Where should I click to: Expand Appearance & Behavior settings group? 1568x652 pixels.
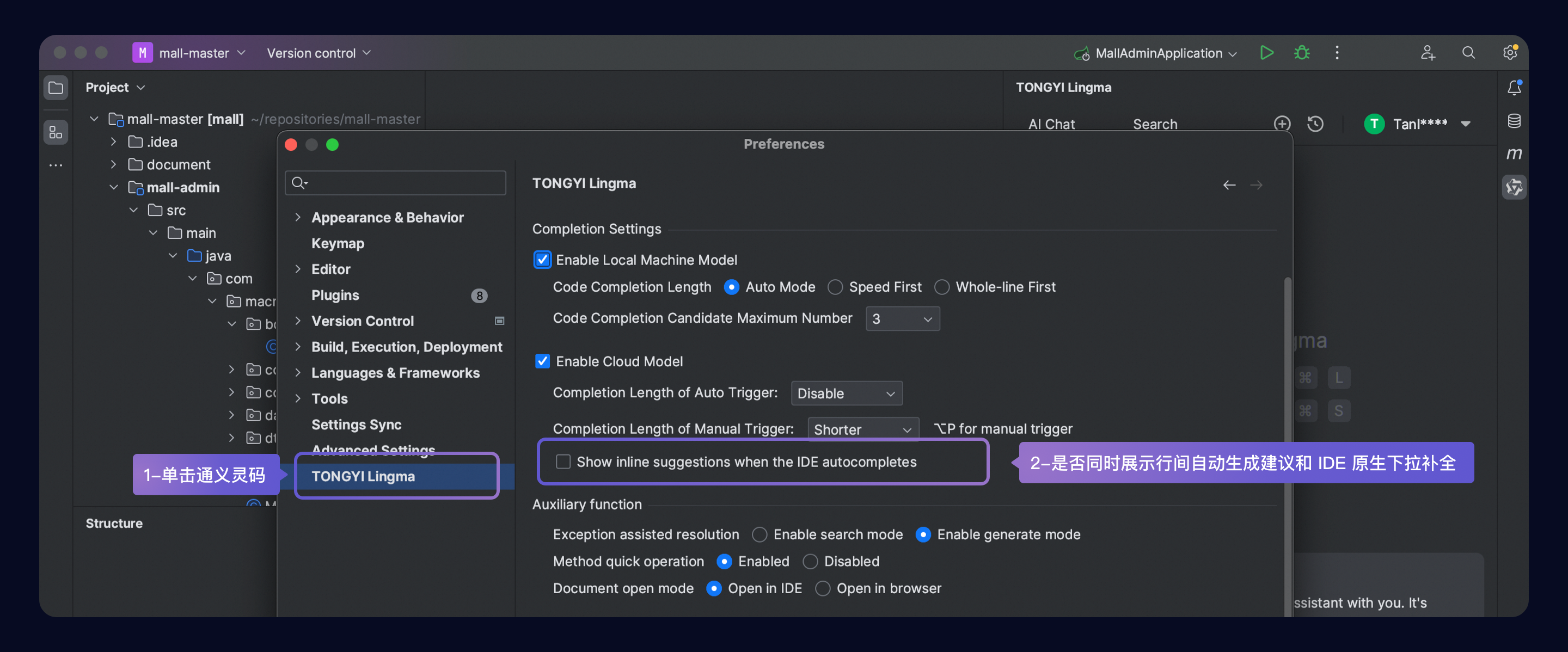click(x=298, y=217)
